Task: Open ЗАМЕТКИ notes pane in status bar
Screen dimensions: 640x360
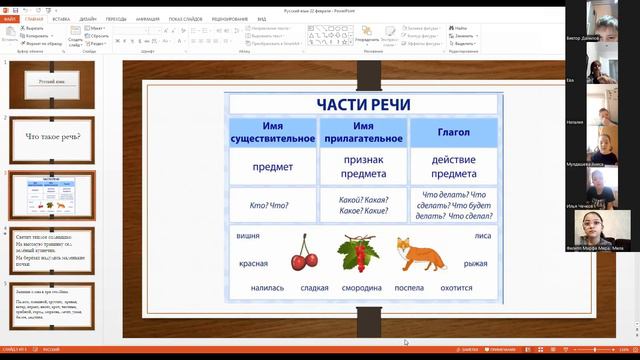Action: click(x=467, y=350)
